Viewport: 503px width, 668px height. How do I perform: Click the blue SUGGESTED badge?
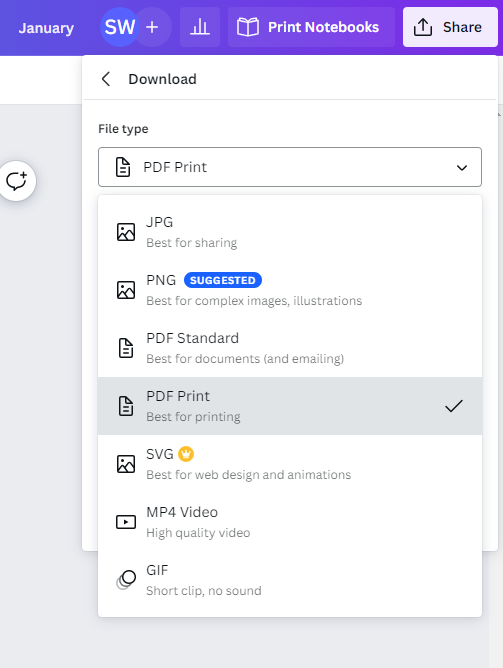point(223,280)
